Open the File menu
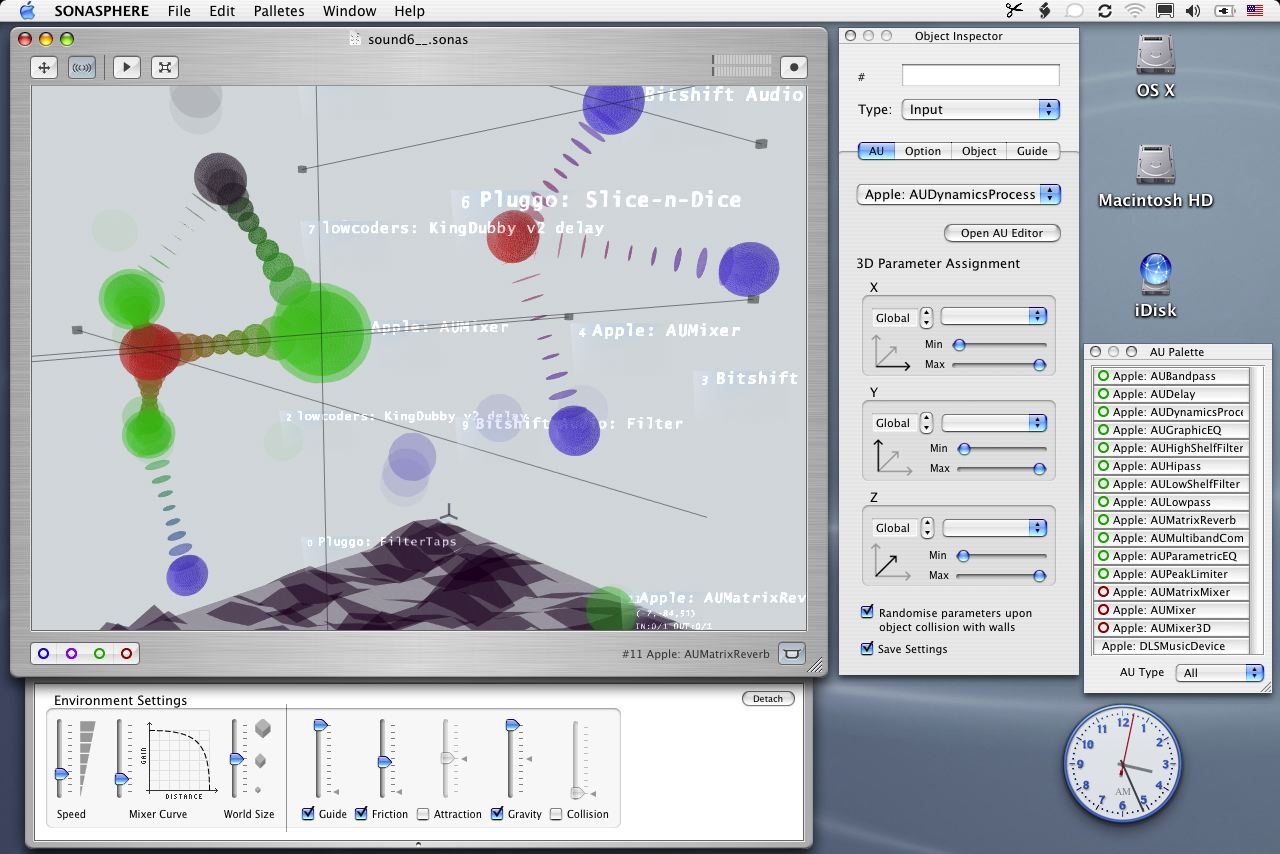This screenshot has width=1280, height=854. 179,11
